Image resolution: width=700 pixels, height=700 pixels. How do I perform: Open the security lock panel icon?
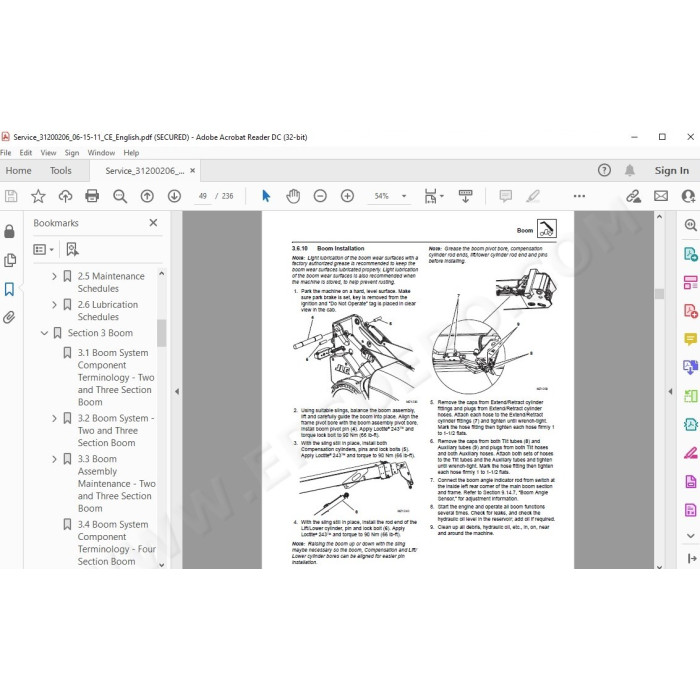[x=9, y=231]
